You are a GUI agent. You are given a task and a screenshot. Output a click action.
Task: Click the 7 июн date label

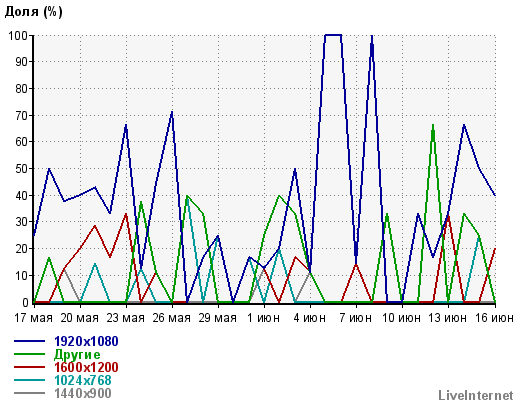(x=356, y=318)
